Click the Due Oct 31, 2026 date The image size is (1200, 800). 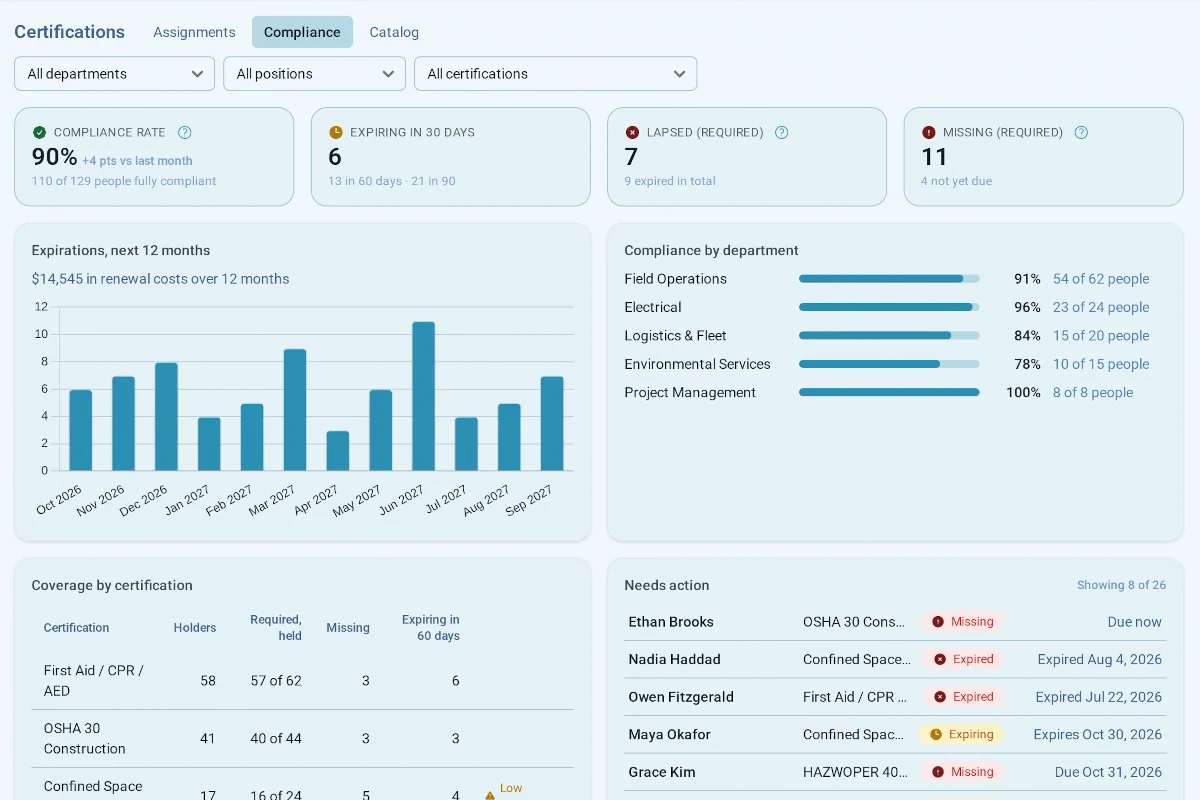[1108, 772]
